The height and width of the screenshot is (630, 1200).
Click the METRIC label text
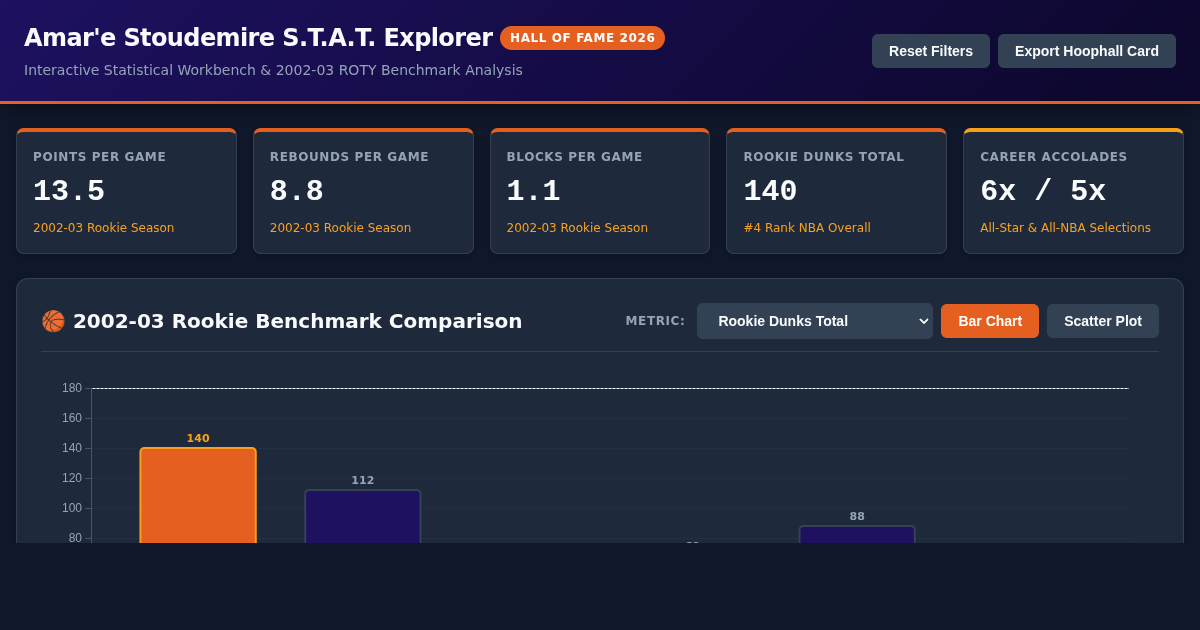coord(655,321)
